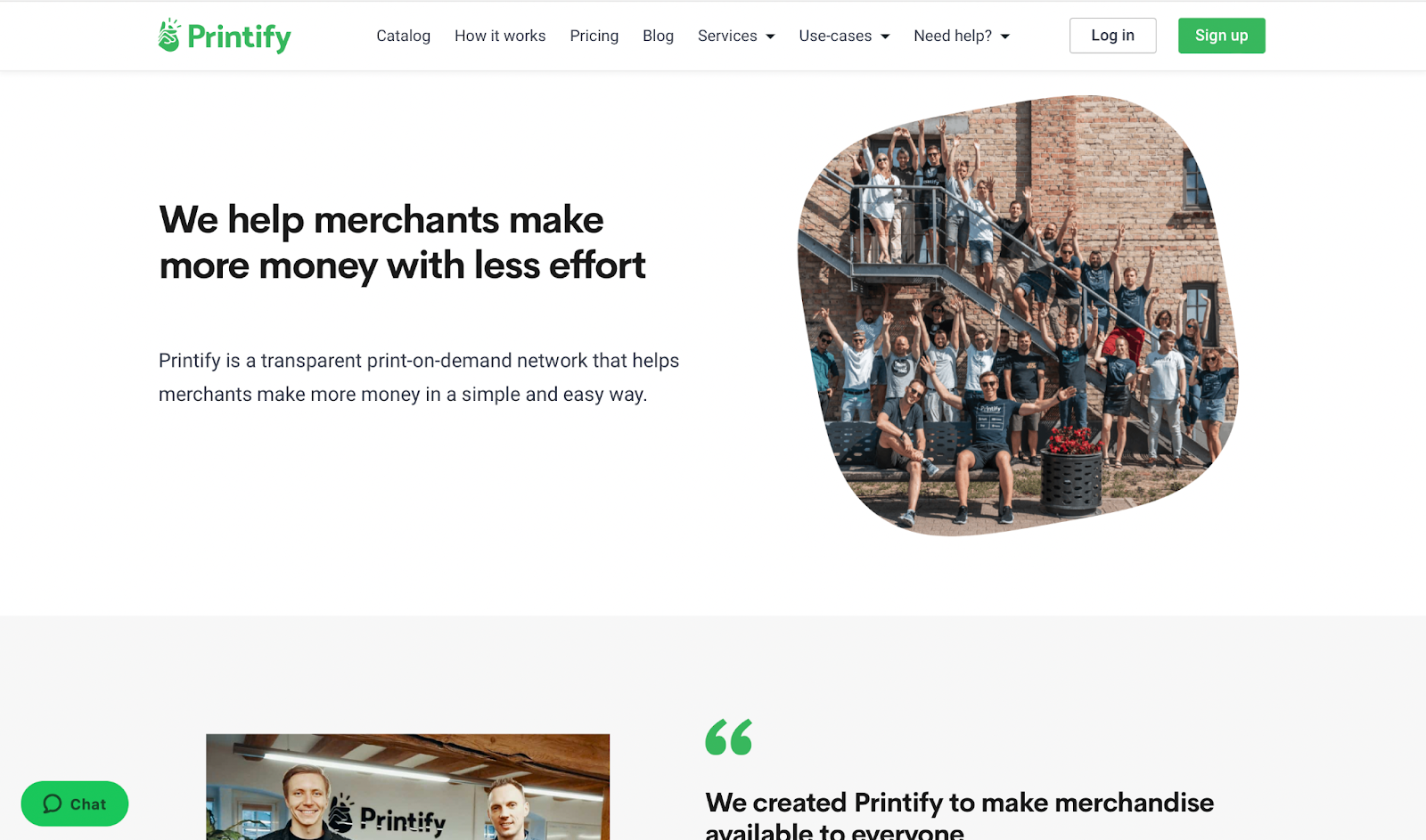Image resolution: width=1426 pixels, height=840 pixels.
Task: Expand the Services dropdown arrow
Action: pos(771,37)
